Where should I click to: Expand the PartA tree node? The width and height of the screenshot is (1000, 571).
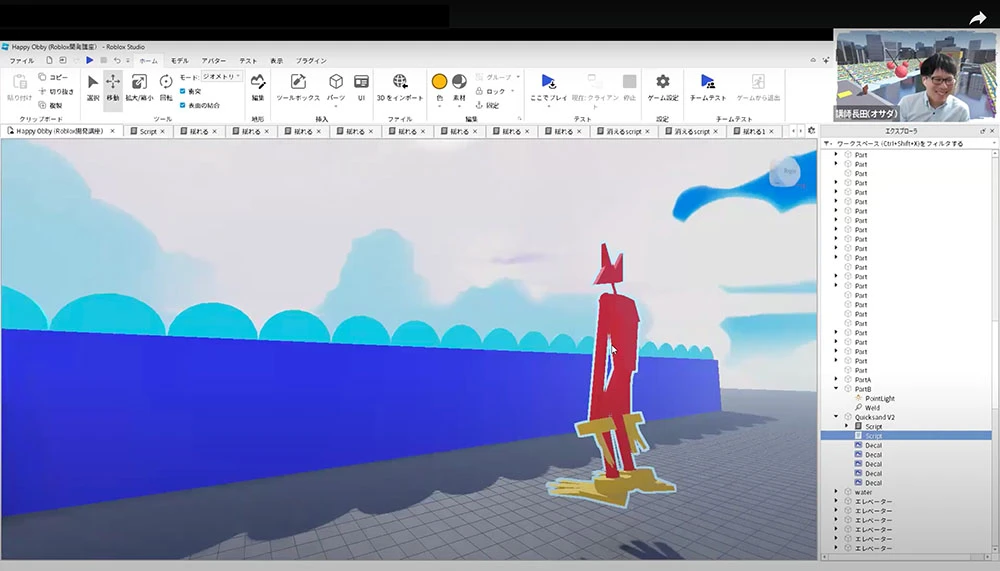tap(836, 379)
